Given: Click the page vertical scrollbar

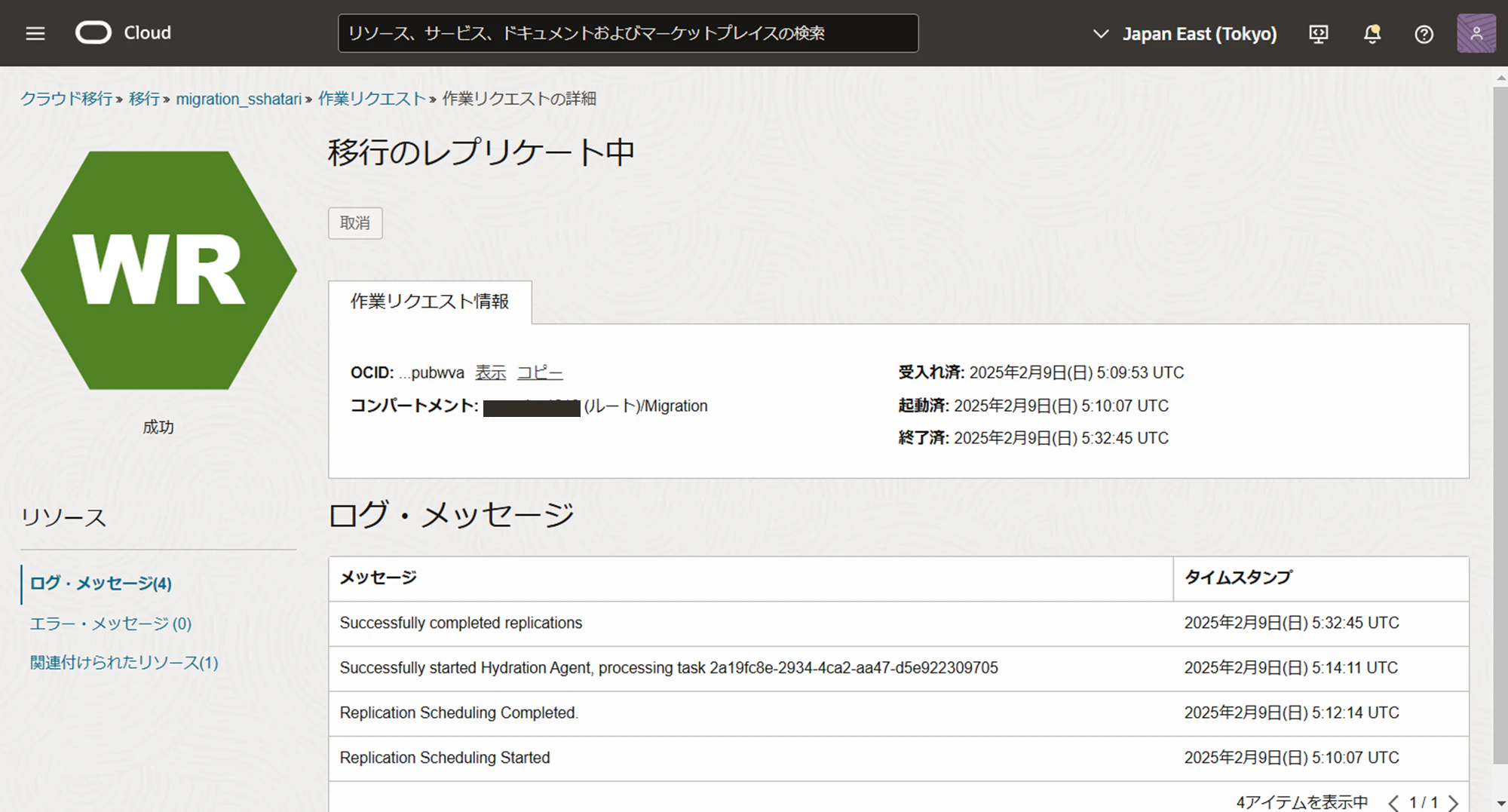Looking at the screenshot, I should 1500,425.
